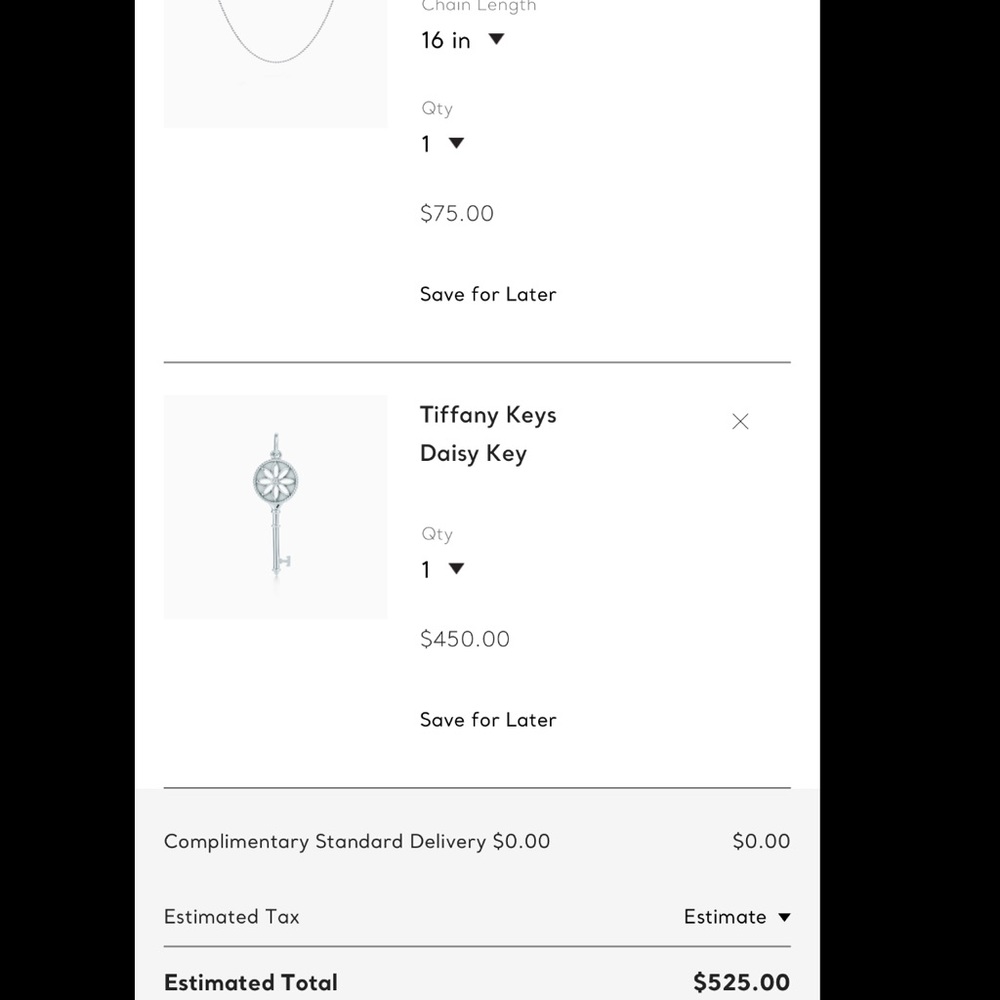Click the Chain Length label

478,6
